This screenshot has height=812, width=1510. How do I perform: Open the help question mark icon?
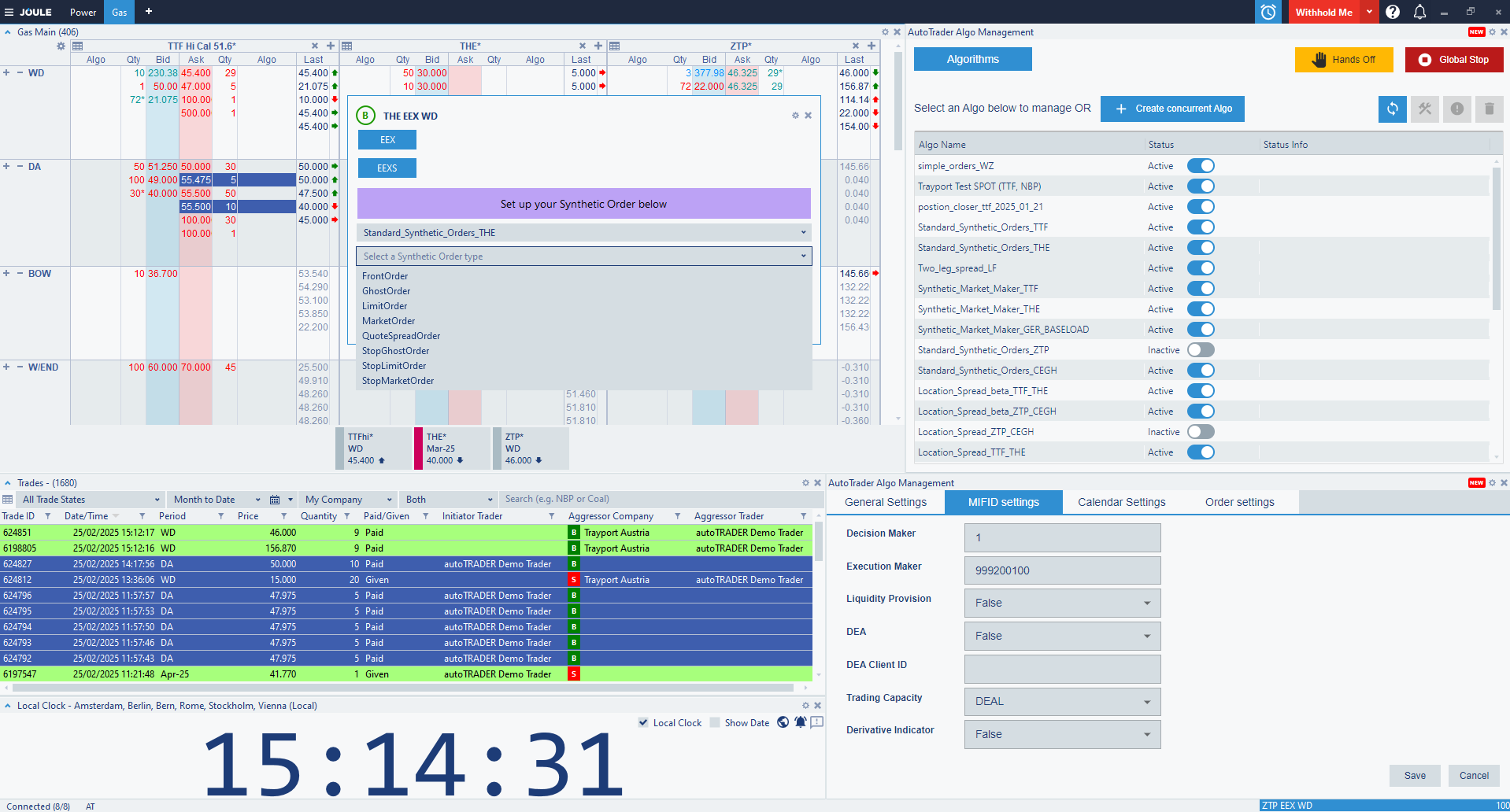(x=1393, y=12)
